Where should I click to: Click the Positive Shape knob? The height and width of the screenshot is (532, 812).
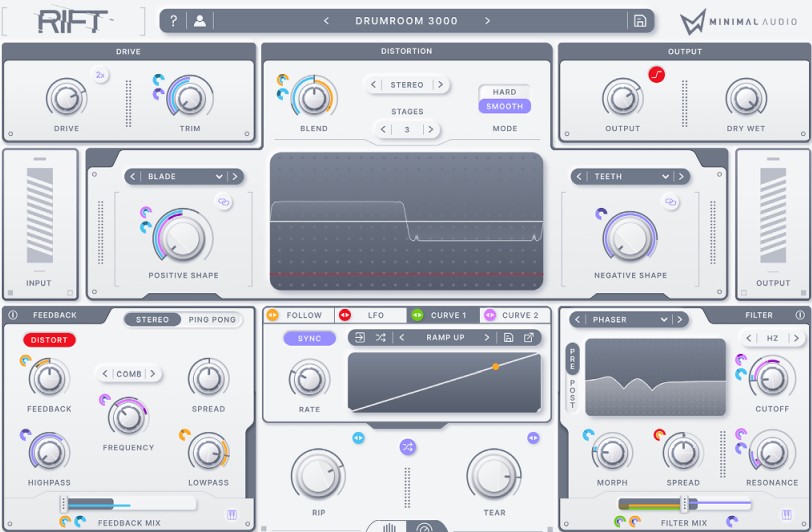(182, 237)
